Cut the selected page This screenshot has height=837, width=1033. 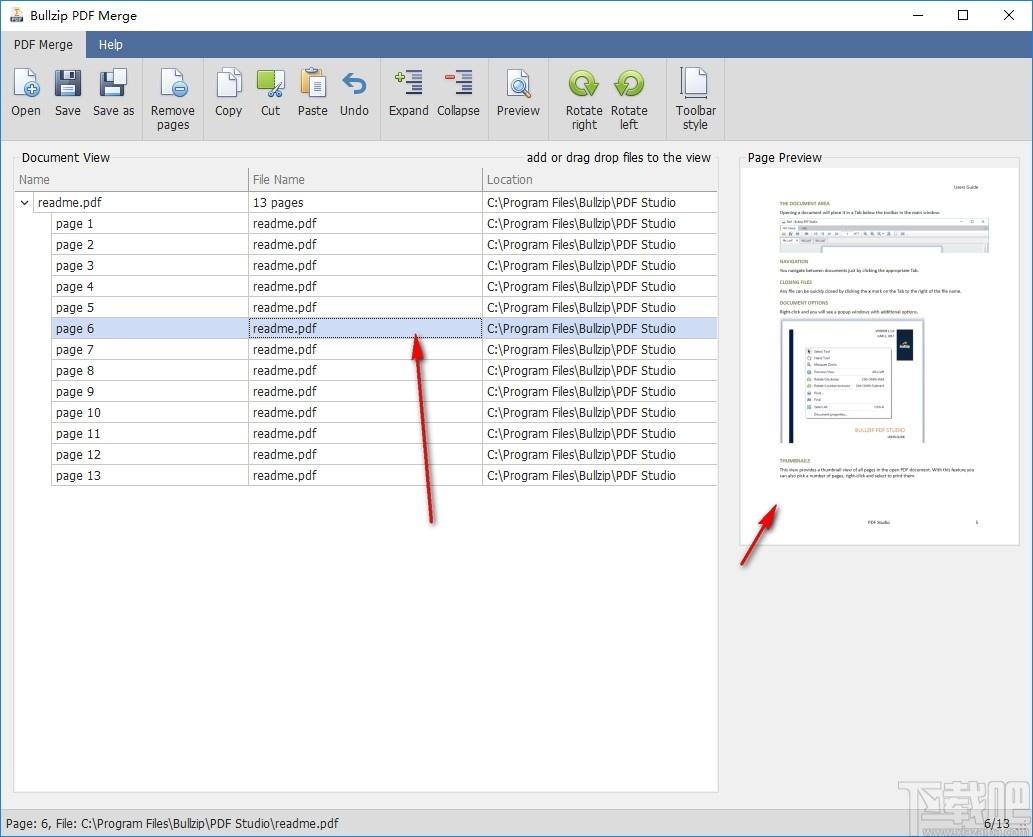click(x=271, y=93)
